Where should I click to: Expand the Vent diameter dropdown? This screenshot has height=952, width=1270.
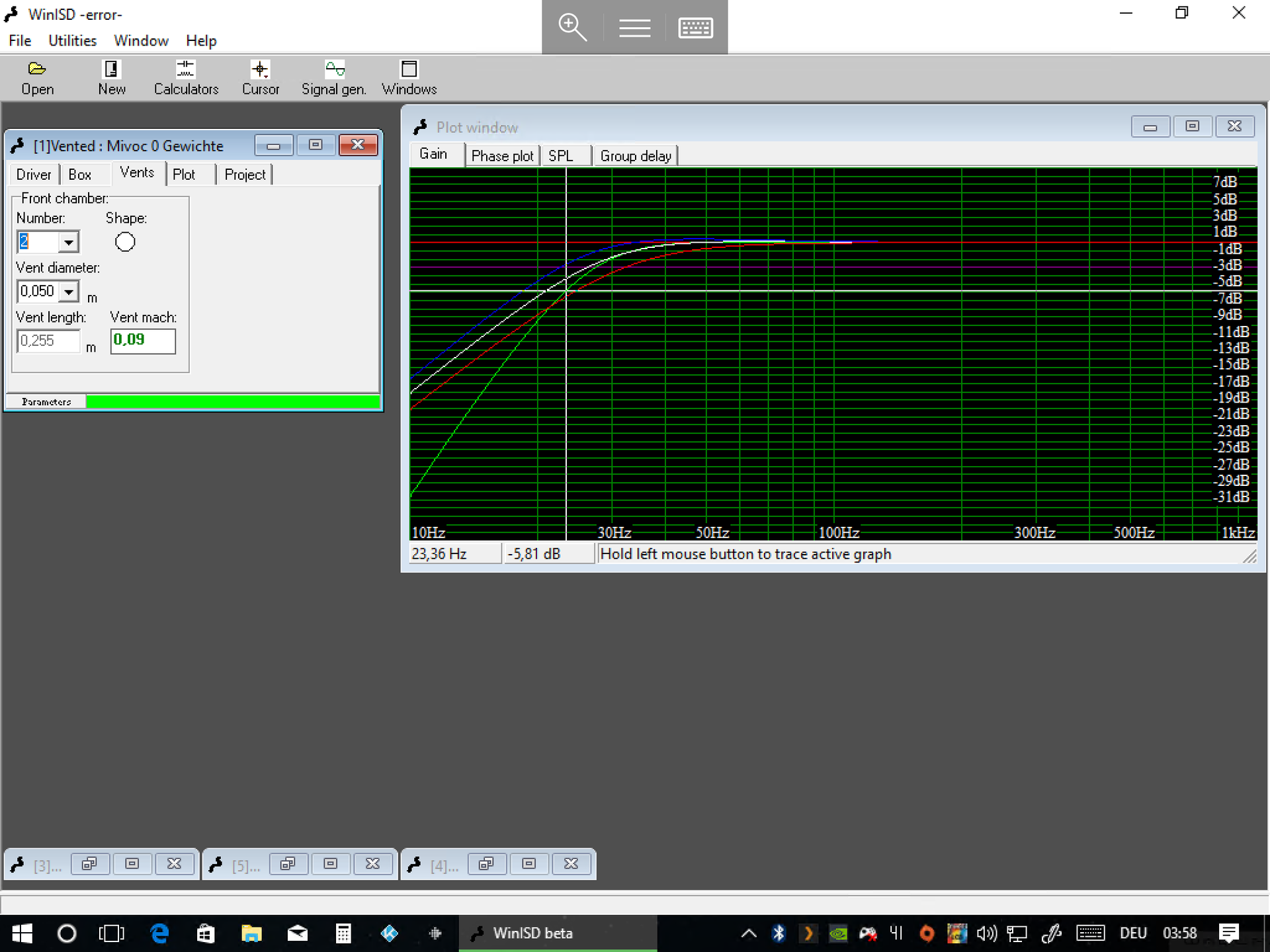coord(68,292)
